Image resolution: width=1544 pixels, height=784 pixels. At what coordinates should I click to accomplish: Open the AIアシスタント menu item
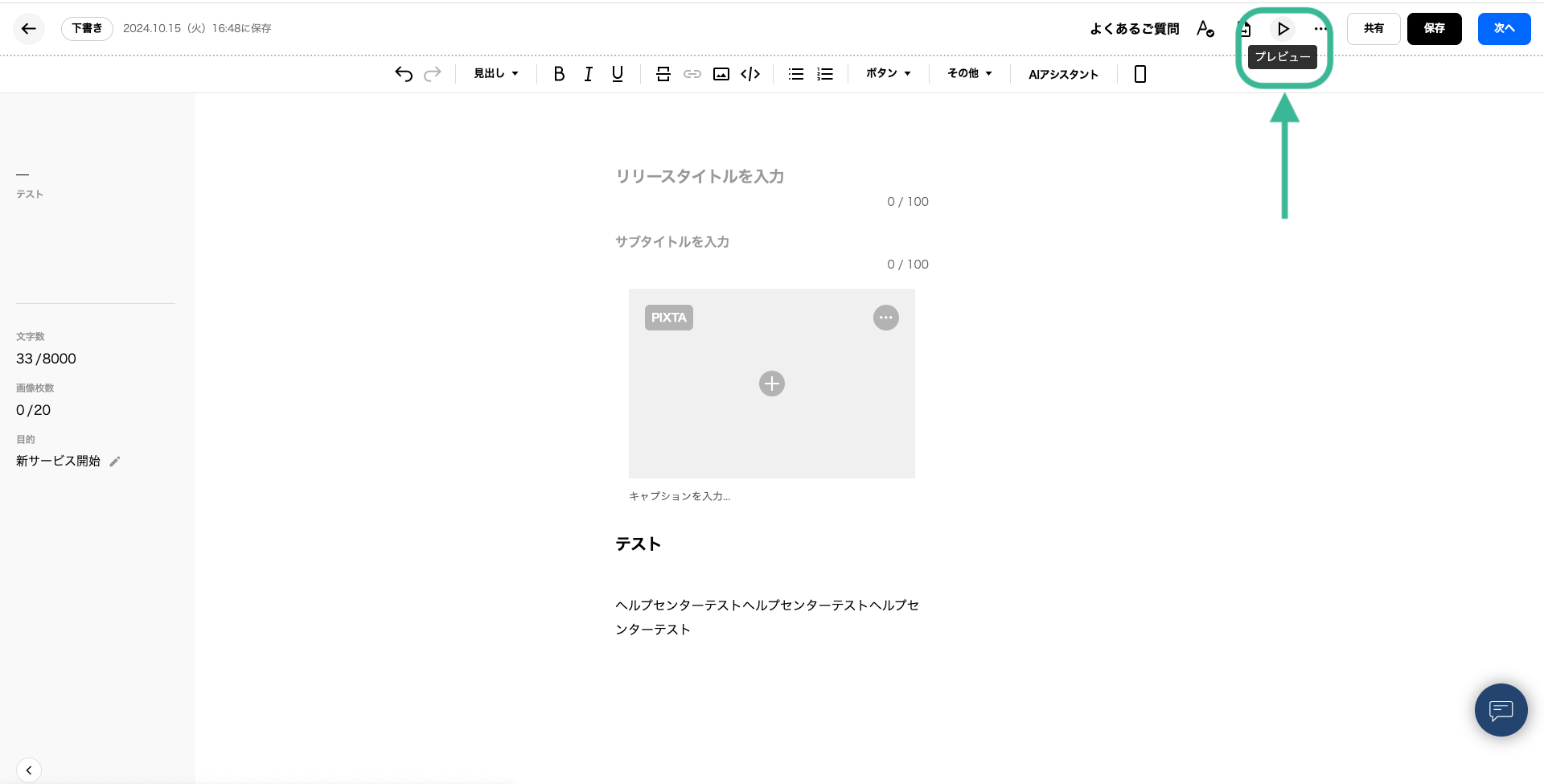tap(1063, 74)
